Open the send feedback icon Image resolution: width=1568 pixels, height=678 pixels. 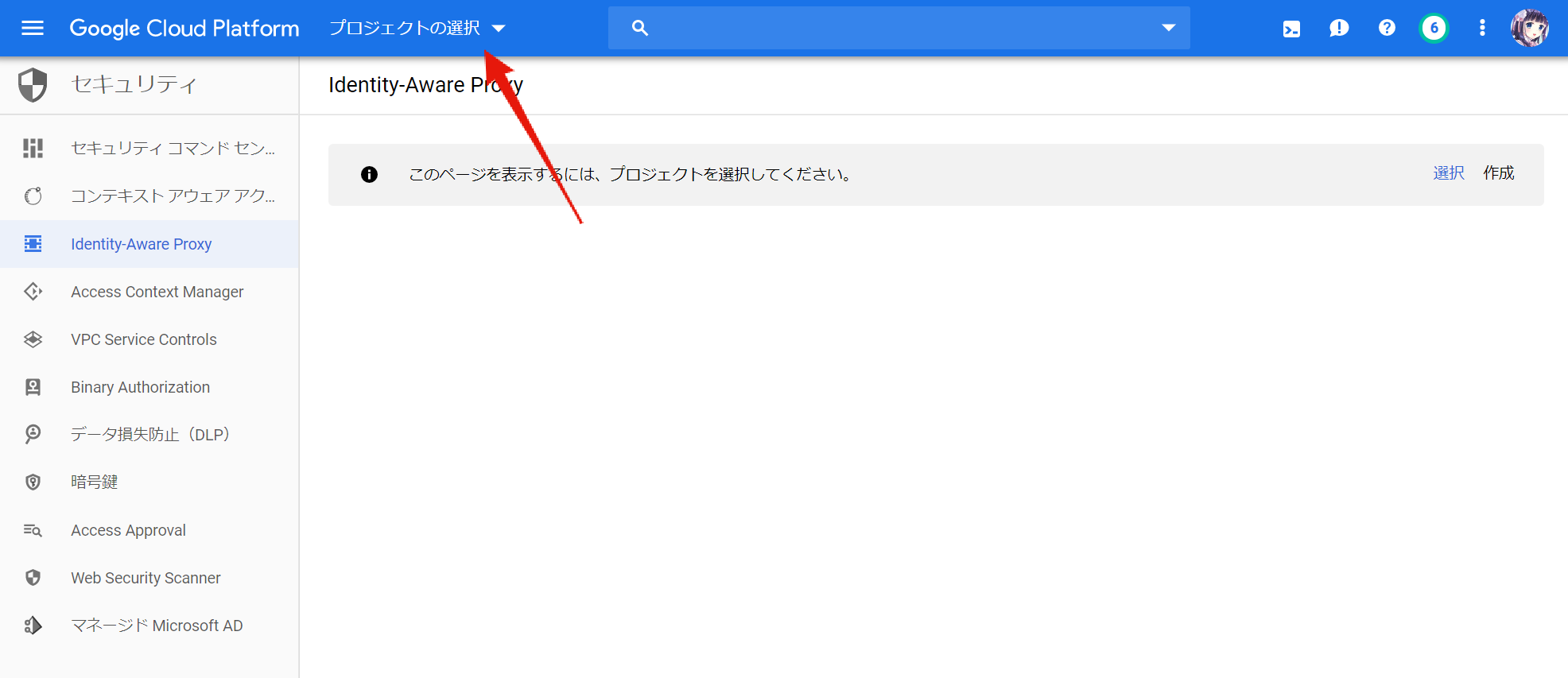point(1339,29)
